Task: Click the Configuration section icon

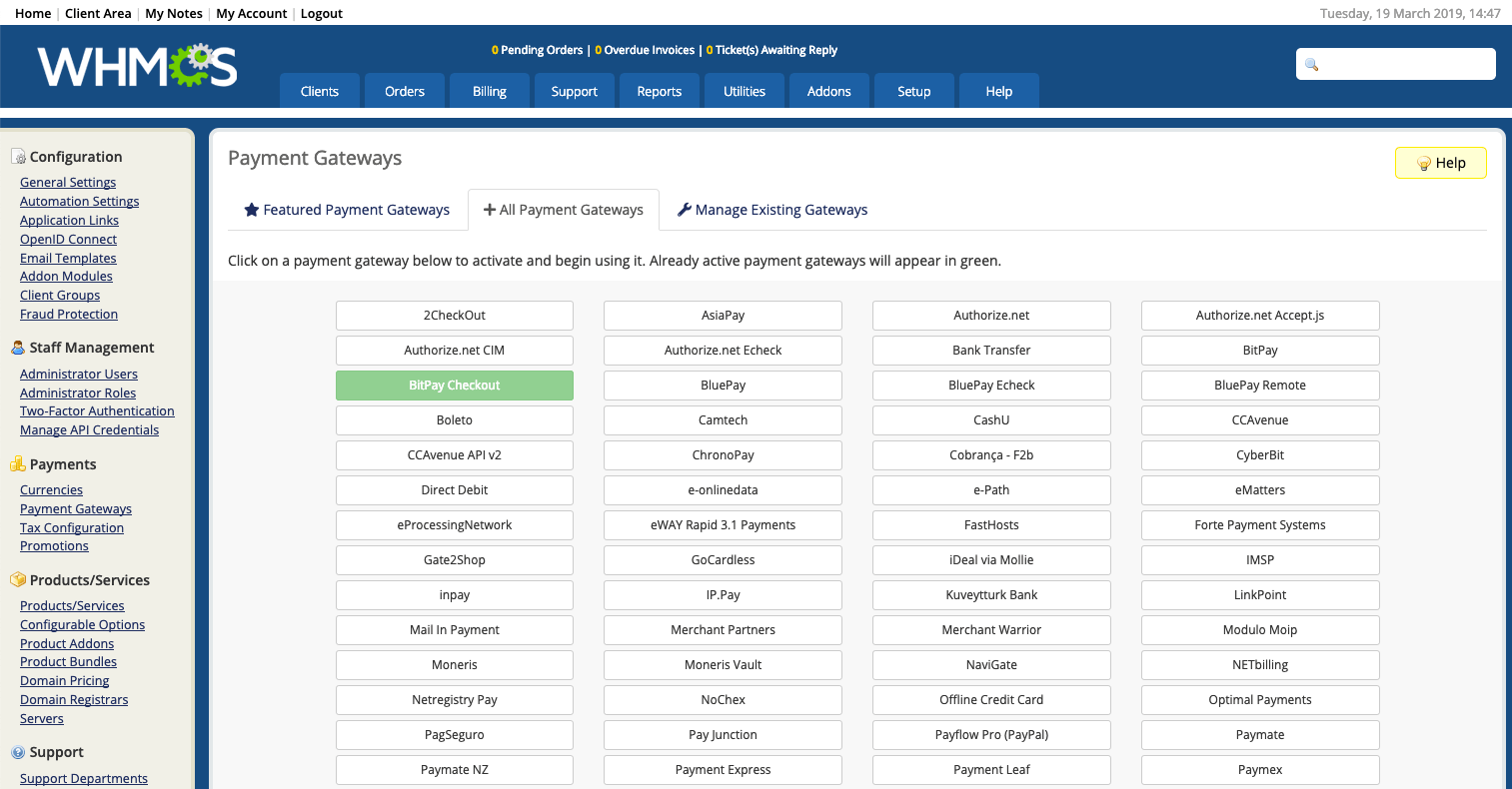Action: 18,157
